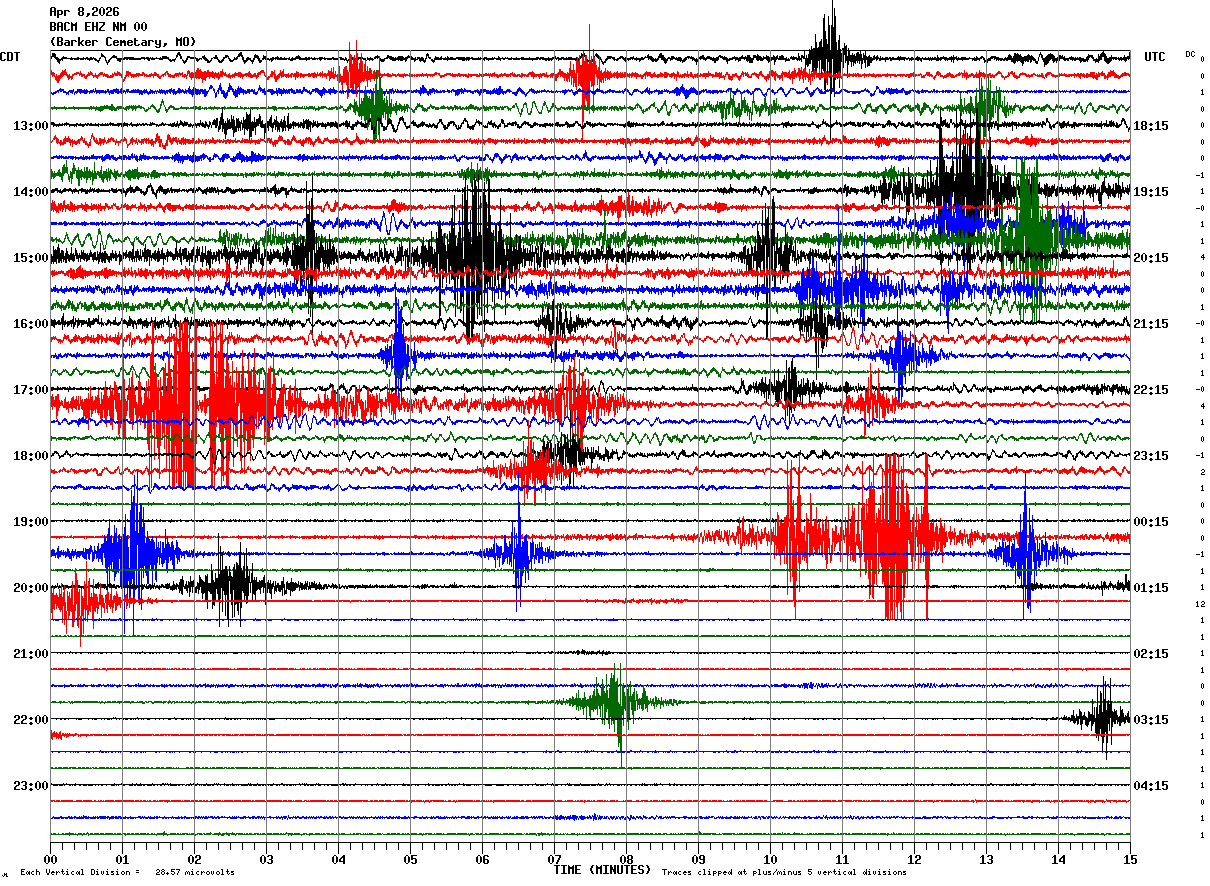Select the 16:00 CDT time label
This screenshot has height=886, width=1210.
(x=31, y=324)
